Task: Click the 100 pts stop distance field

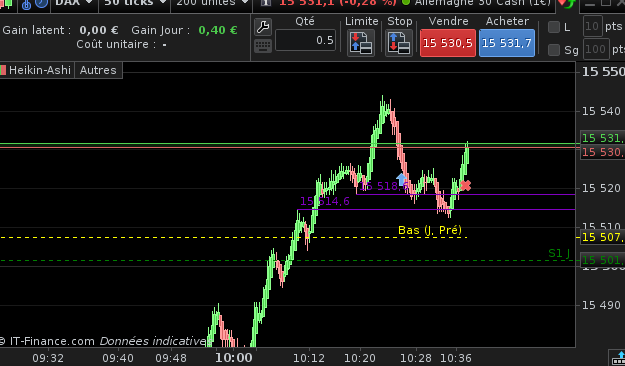Action: click(x=596, y=49)
